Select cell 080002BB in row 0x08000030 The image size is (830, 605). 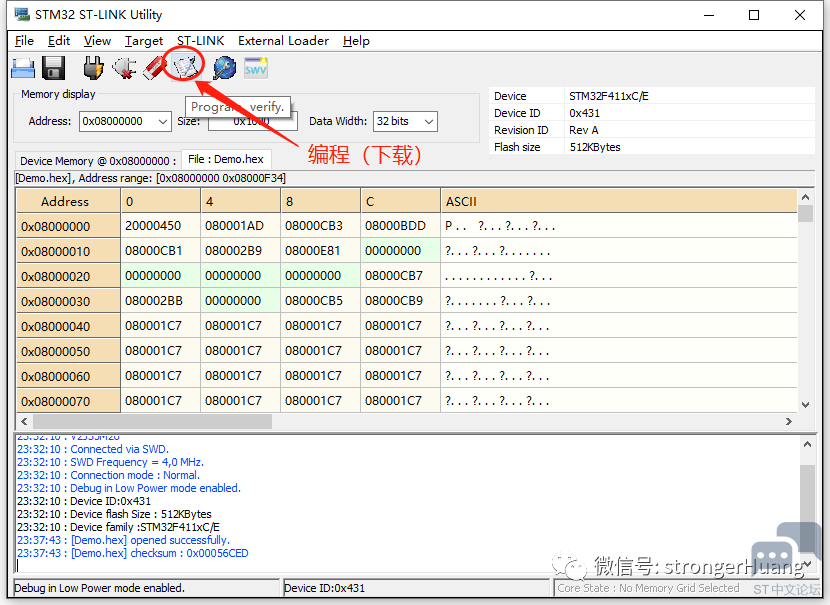[160, 301]
